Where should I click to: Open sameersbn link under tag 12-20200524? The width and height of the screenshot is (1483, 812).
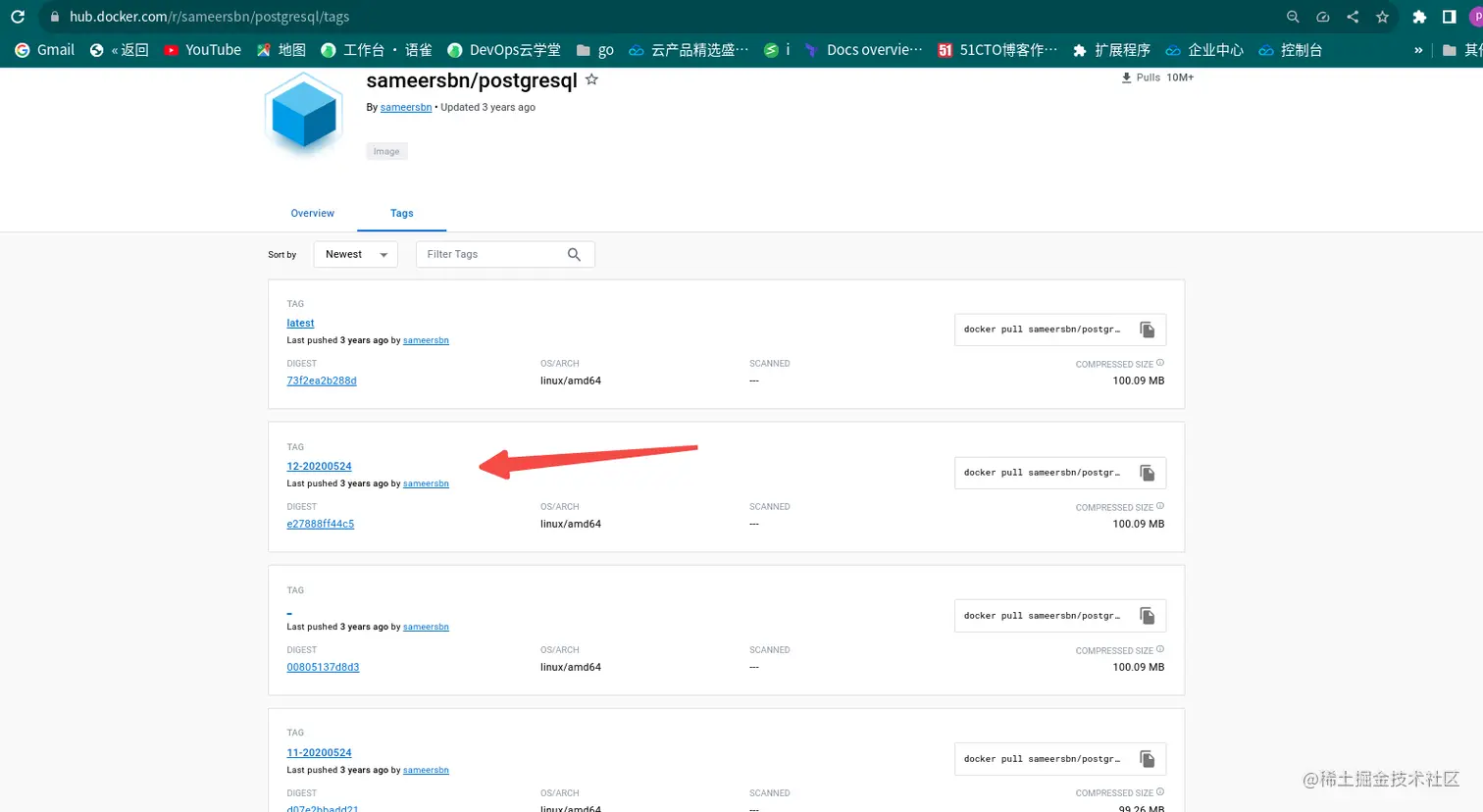click(x=426, y=483)
